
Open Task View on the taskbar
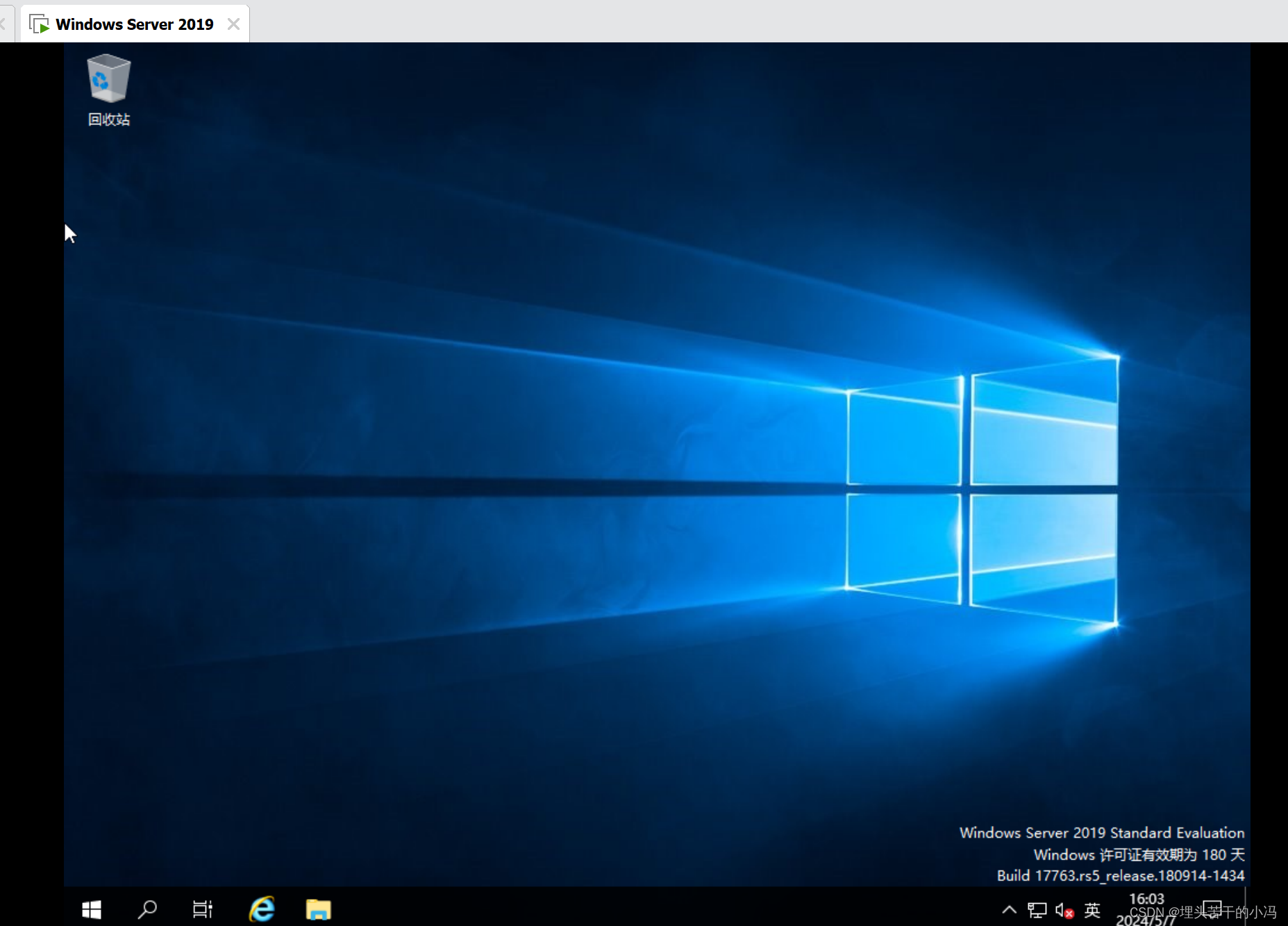[x=203, y=909]
